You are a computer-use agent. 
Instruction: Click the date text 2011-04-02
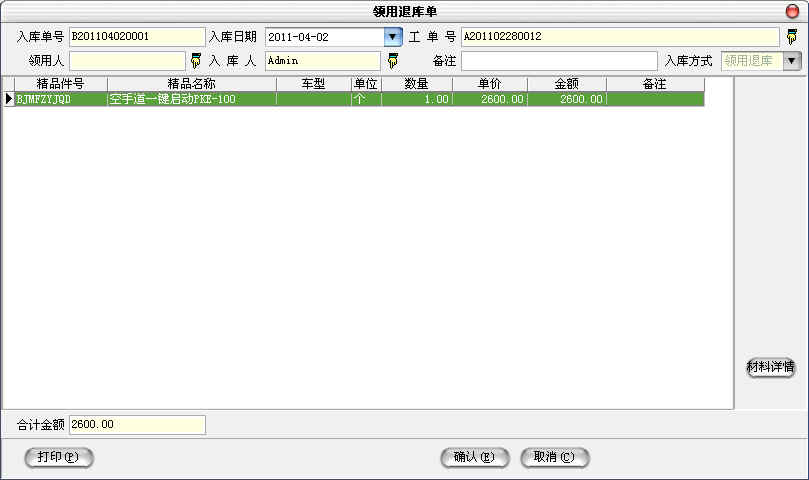pyautogui.click(x=298, y=37)
